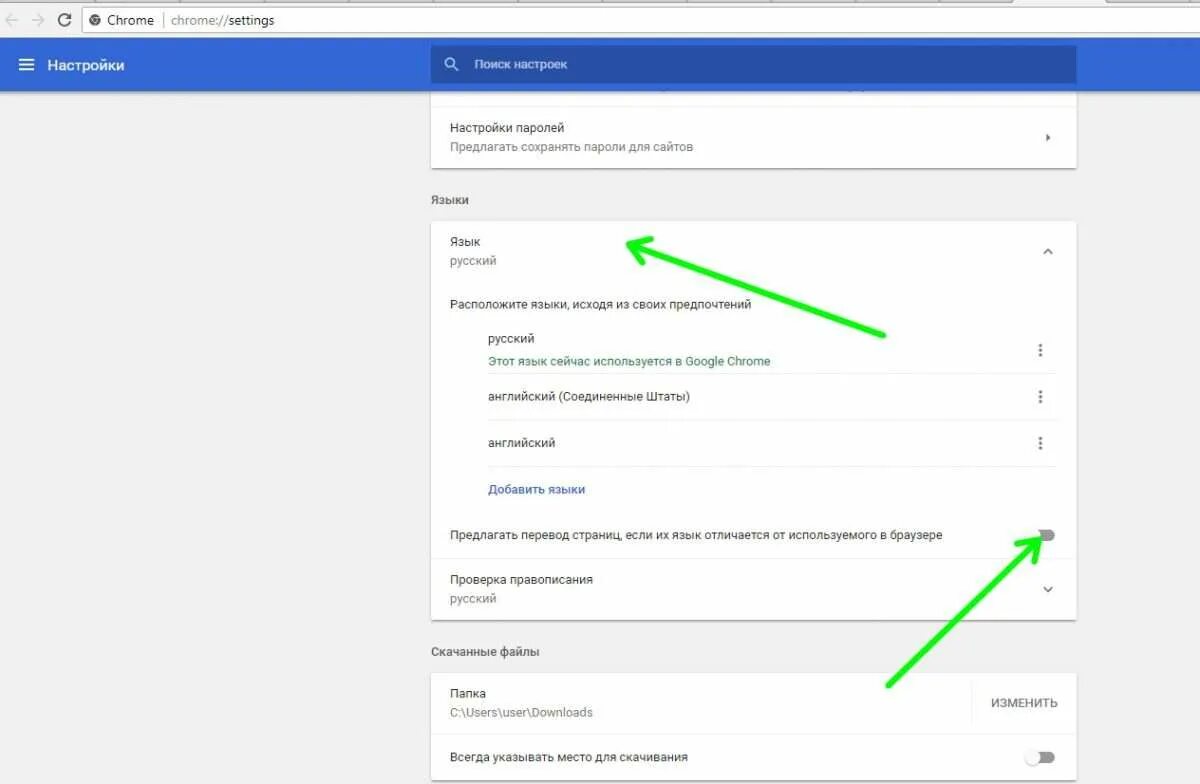Select the английский language text
The width and height of the screenshot is (1200, 784).
[522, 442]
